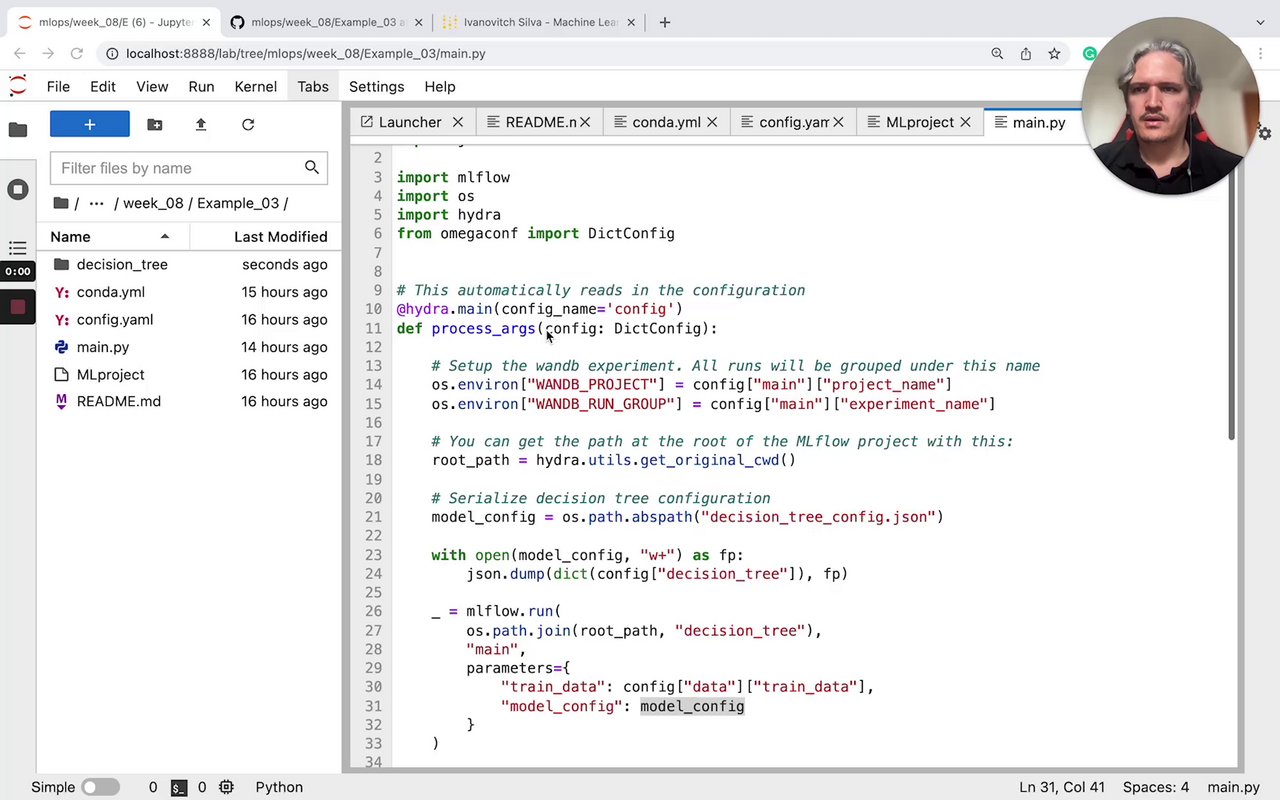
Task: Close the conda.yml tab
Action: pos(713,122)
